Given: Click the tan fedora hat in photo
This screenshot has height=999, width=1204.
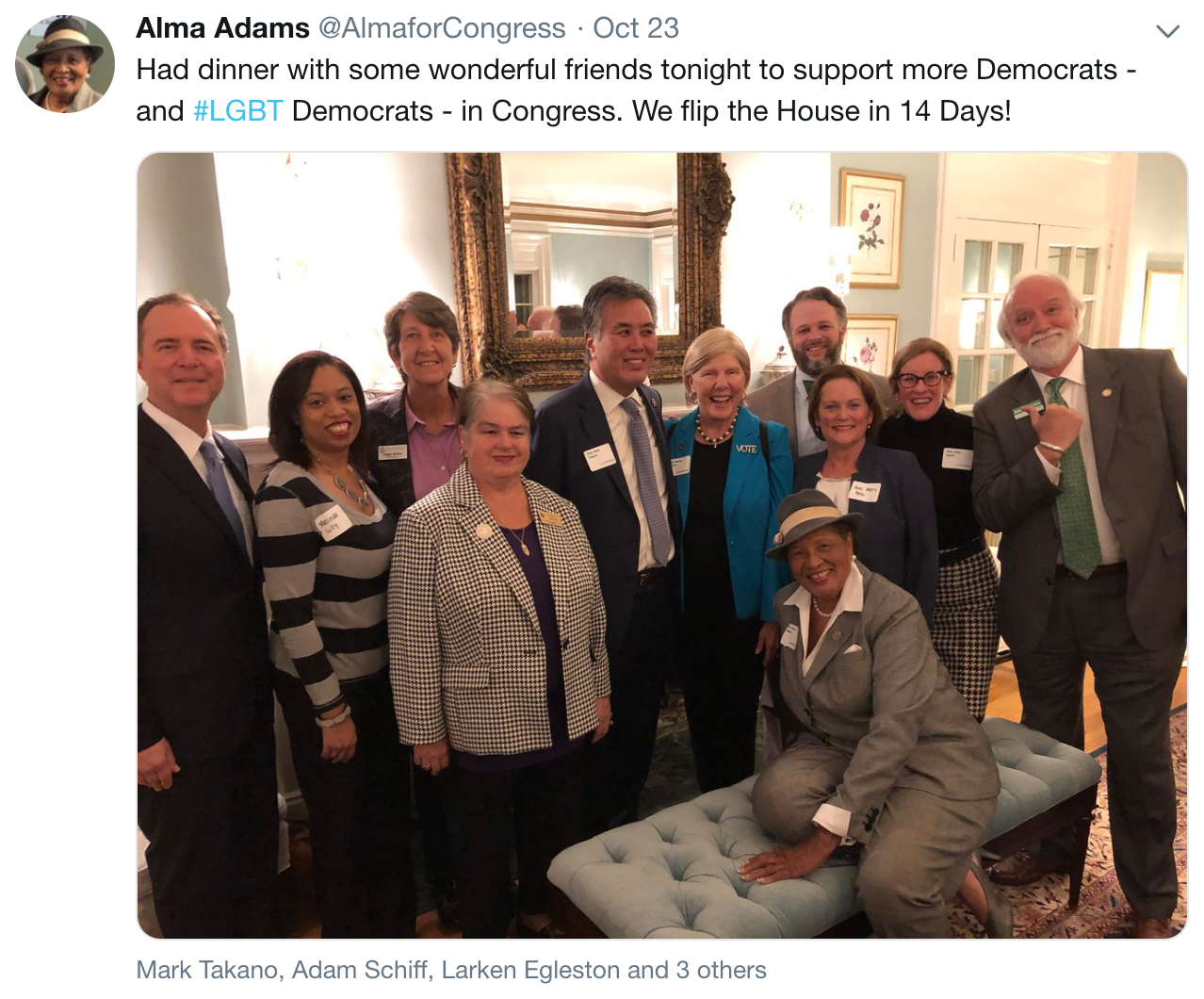Looking at the screenshot, I should coord(810,521).
